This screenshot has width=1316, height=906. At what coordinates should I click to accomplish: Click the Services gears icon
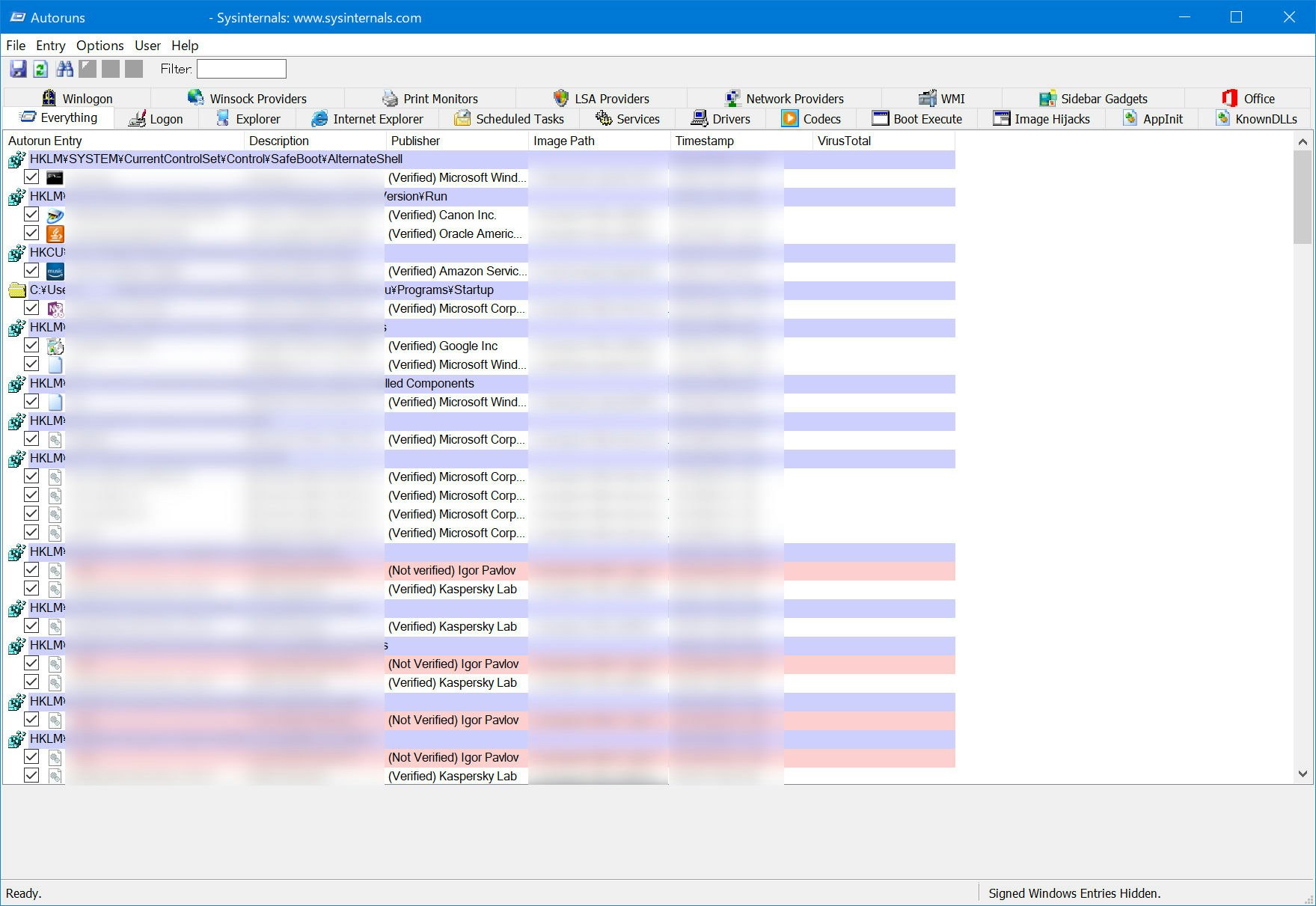(x=604, y=118)
